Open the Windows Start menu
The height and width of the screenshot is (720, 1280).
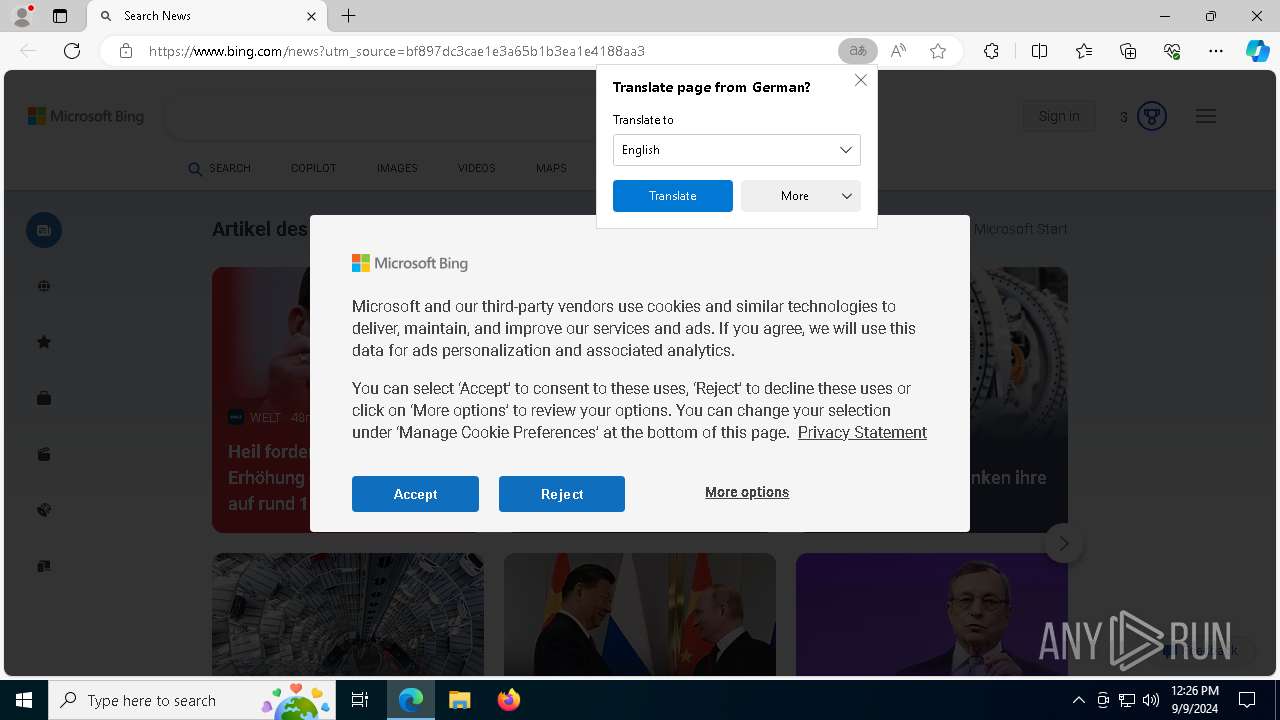(24, 700)
